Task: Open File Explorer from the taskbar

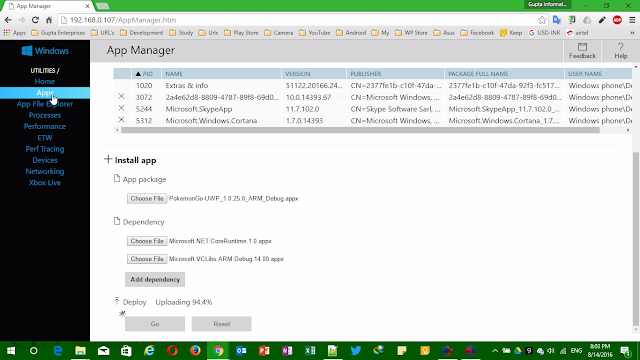Action: (x=80, y=351)
